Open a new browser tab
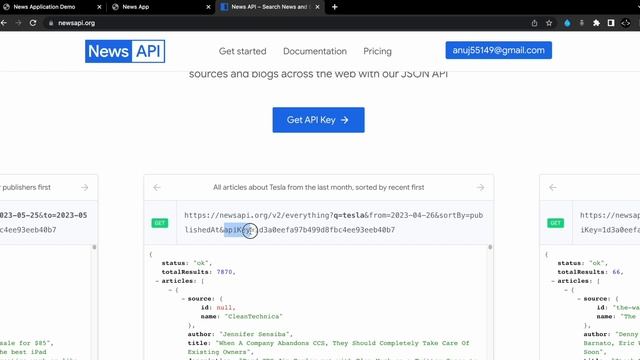 335,7
